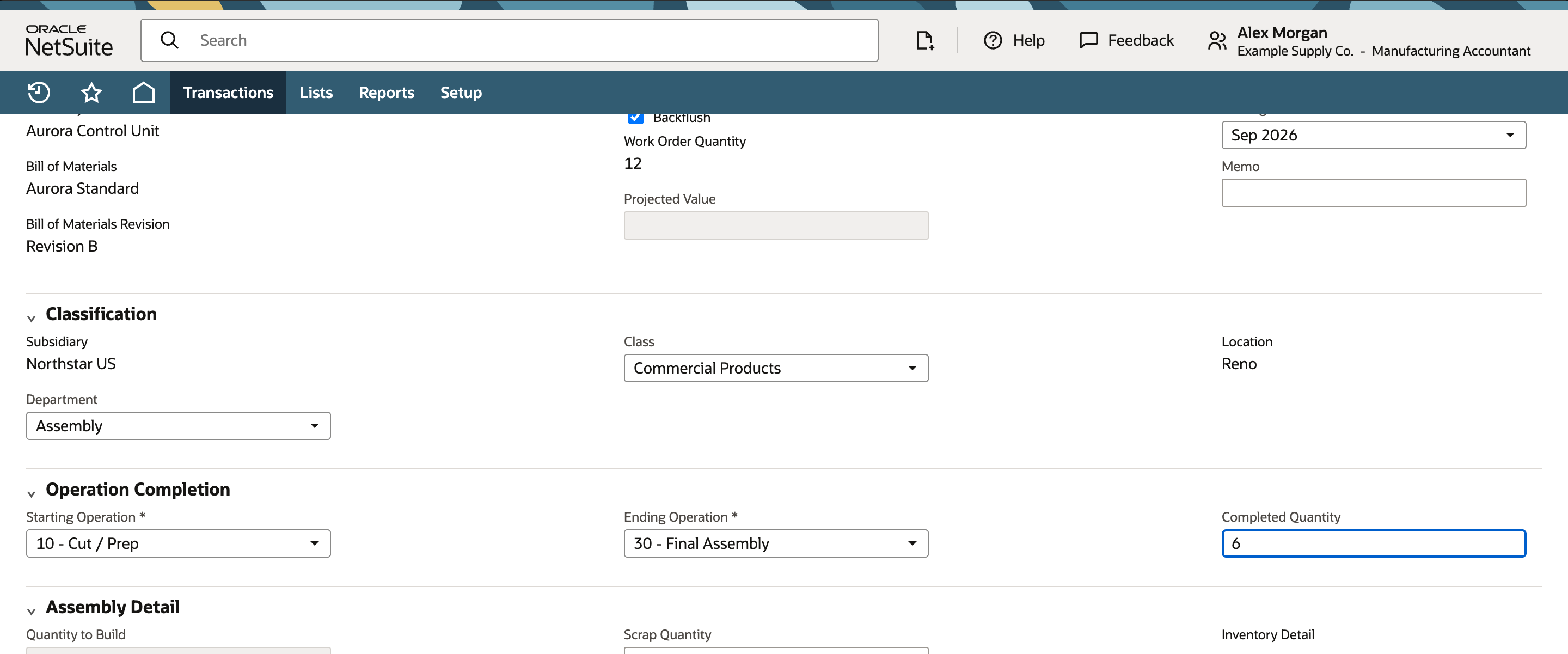Click the Oracle NetSuite logo
This screenshot has height=654, width=1568.
point(69,40)
